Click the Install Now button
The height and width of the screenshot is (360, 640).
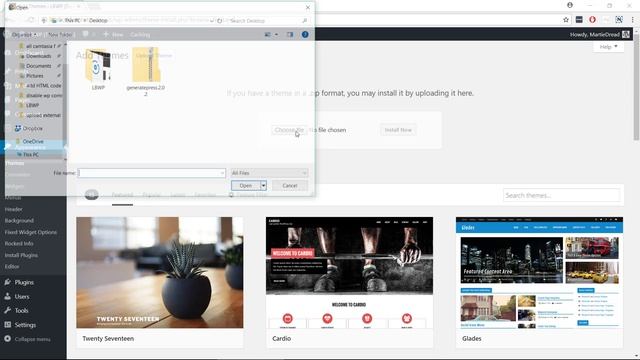coord(398,130)
